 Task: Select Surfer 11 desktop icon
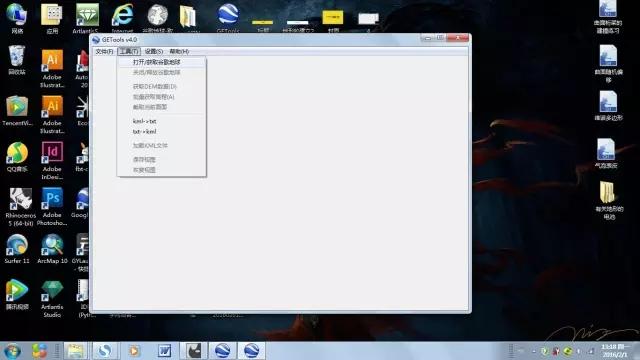coord(17,249)
